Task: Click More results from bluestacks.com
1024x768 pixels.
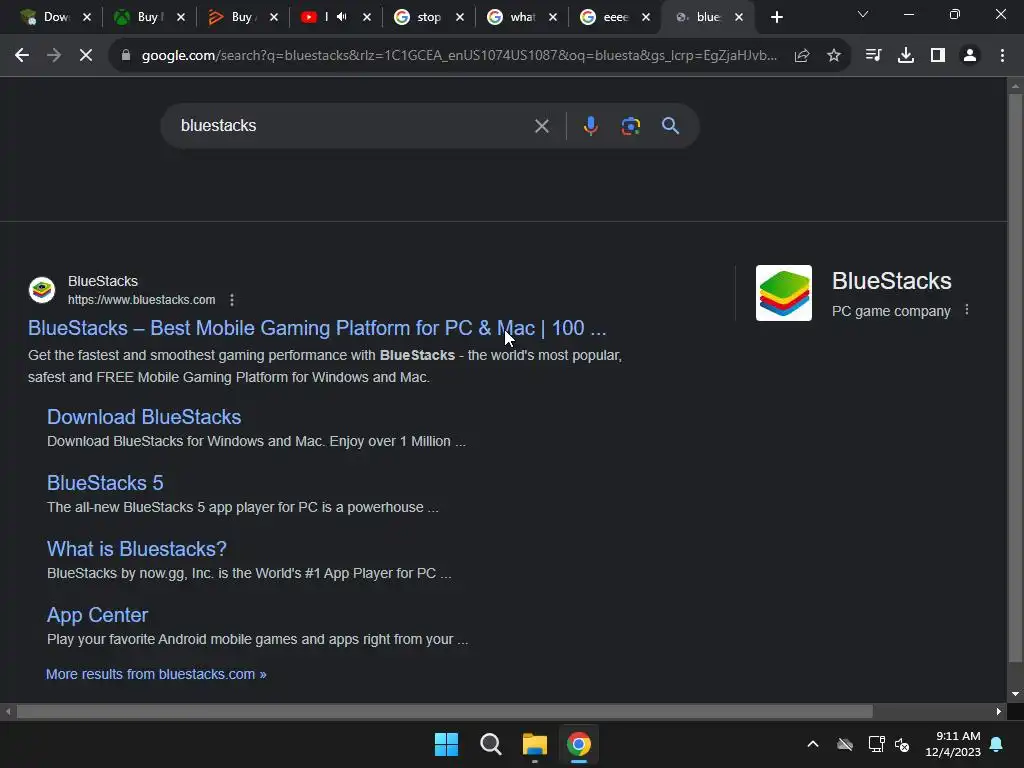Action: pyautogui.click(x=156, y=674)
